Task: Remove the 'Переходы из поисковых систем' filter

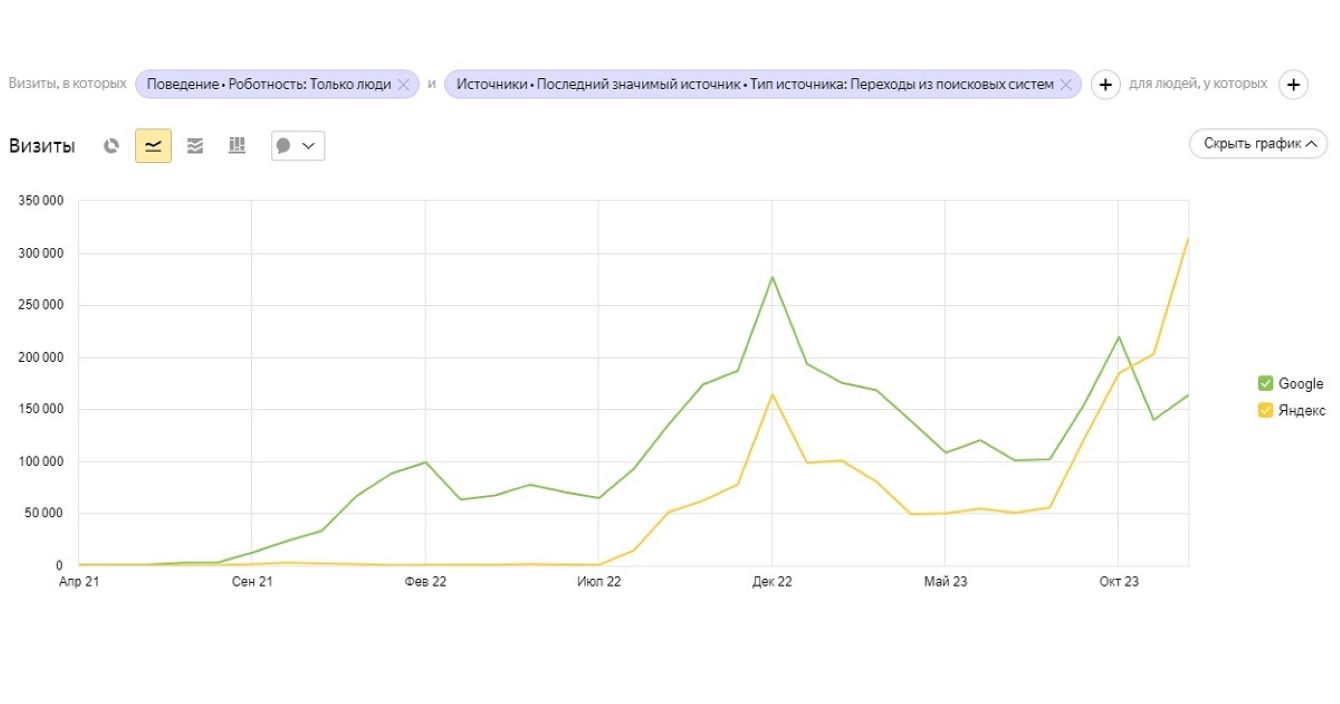Action: click(x=1066, y=85)
